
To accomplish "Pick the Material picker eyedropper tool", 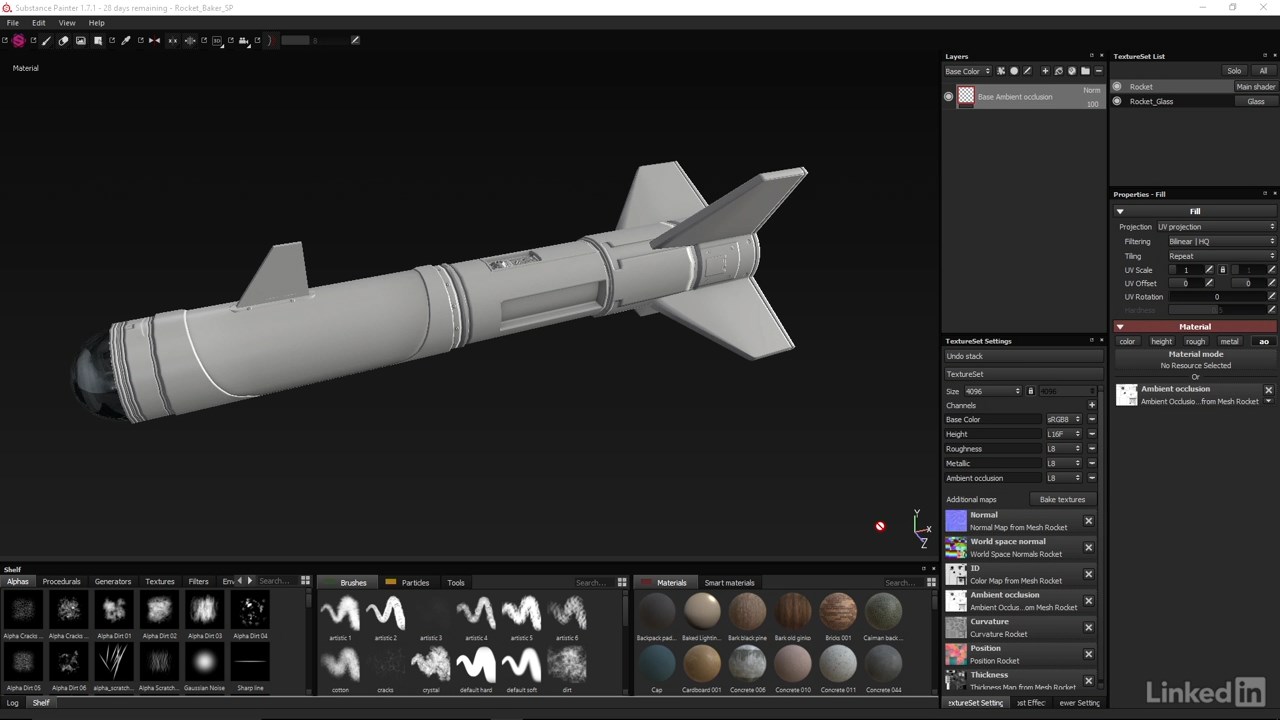I will 126,41.
